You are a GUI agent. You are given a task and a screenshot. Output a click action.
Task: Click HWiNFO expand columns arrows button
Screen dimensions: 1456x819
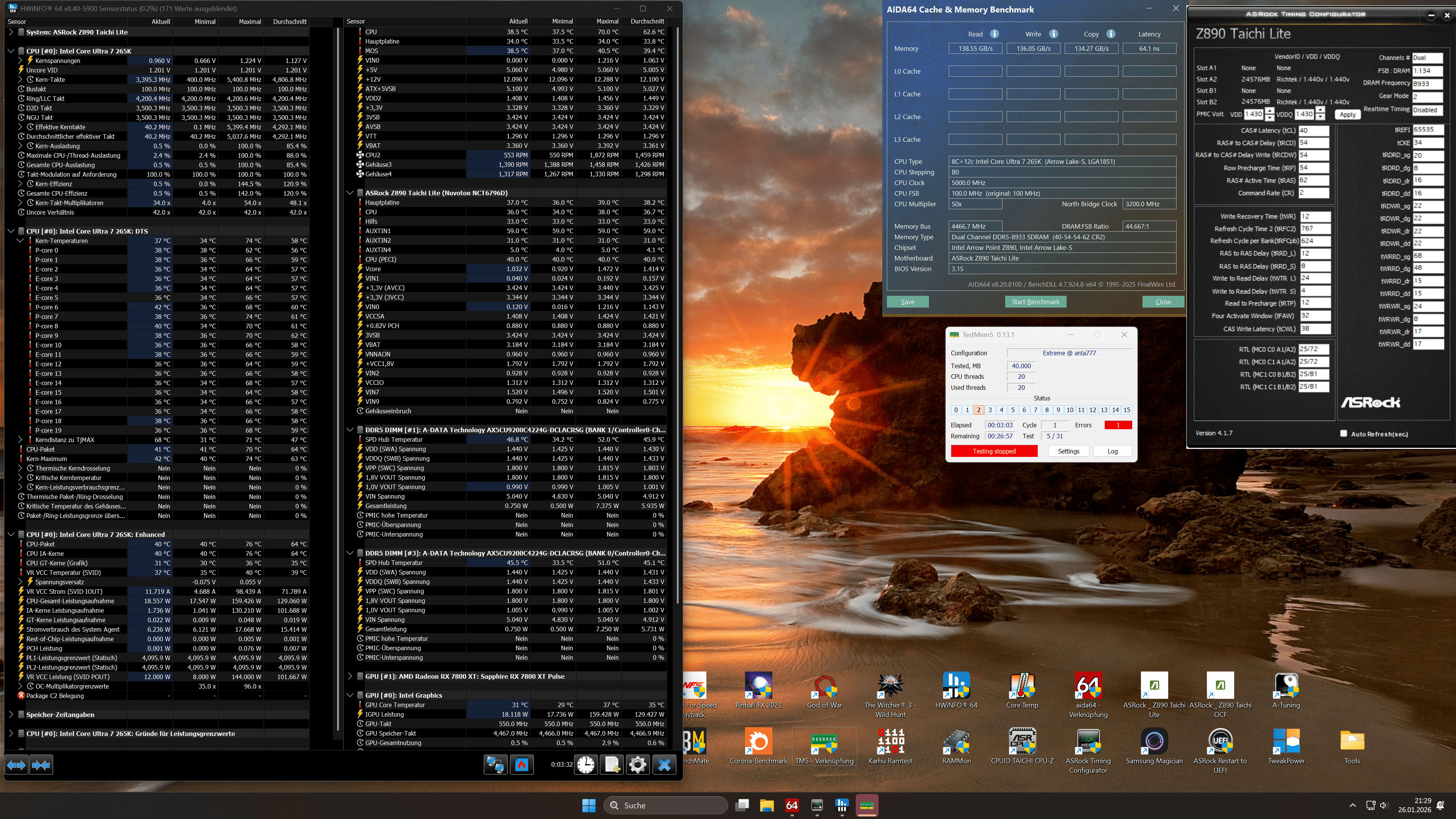pyautogui.click(x=16, y=765)
